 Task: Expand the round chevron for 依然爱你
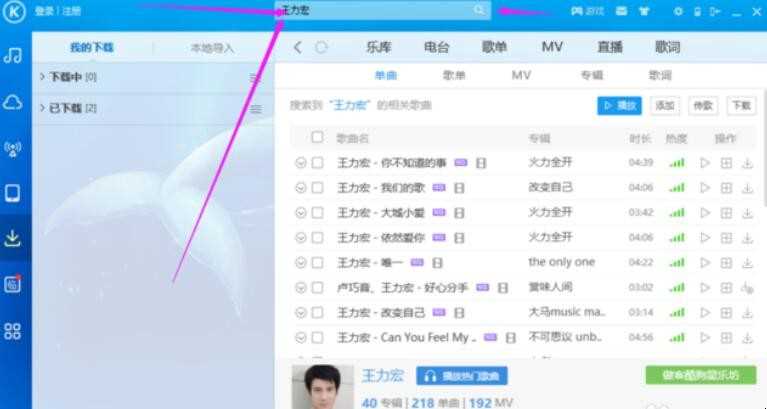click(300, 238)
